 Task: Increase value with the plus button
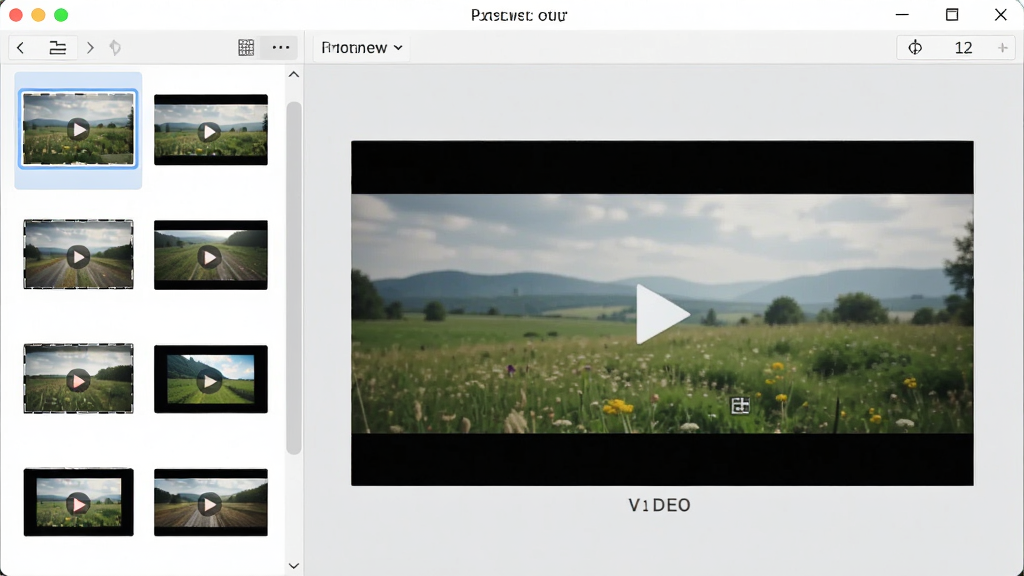coord(1002,48)
